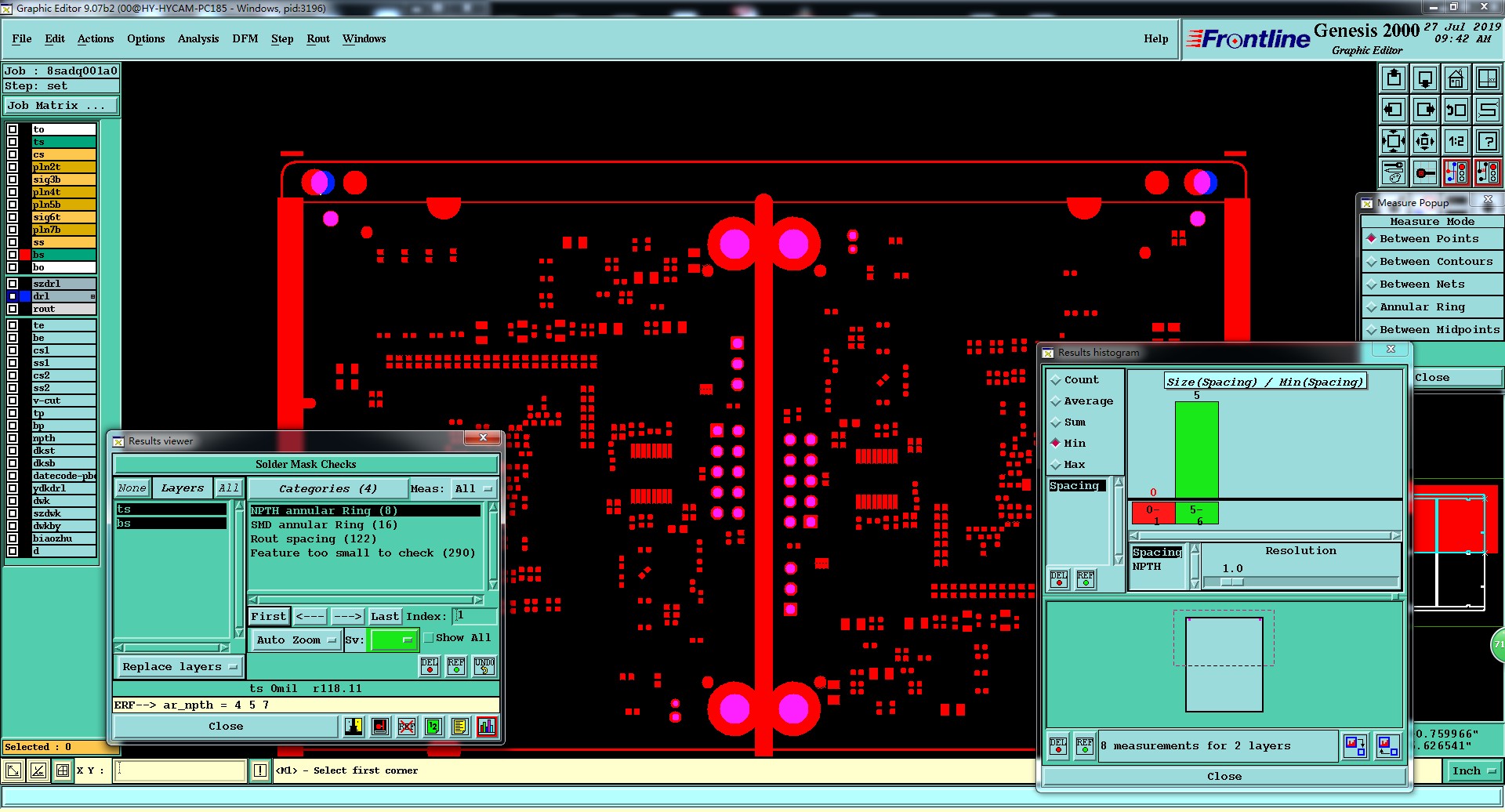Open the Options menu
Viewport: 1505px width, 812px height.
(146, 38)
